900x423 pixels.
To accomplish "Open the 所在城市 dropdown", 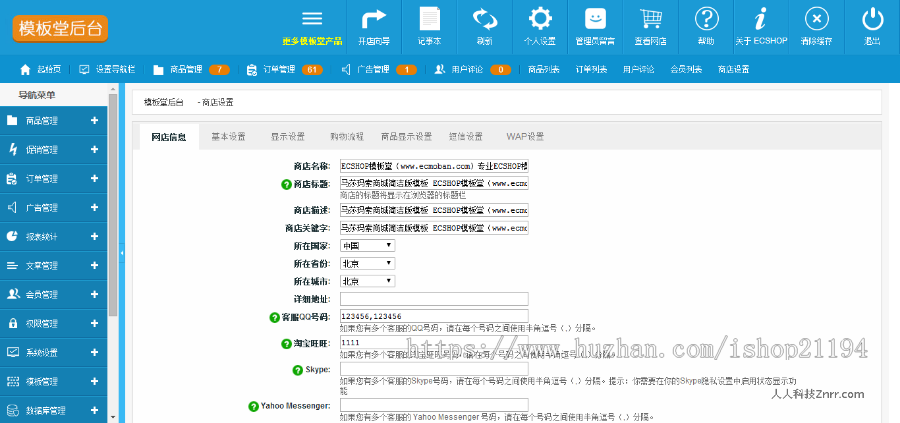I will 367,281.
